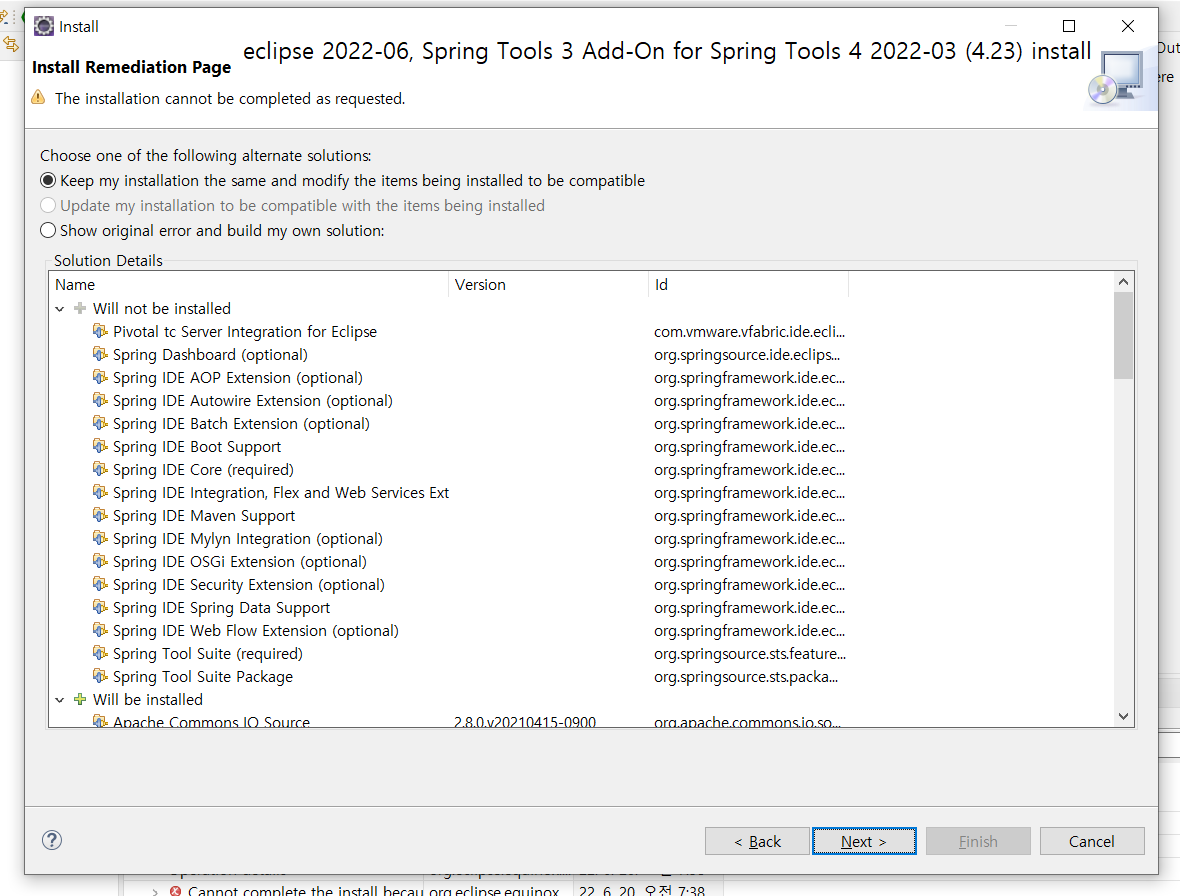1180x896 pixels.
Task: Click feature icon of Spring IDE Spring Data Support
Action: (x=100, y=607)
